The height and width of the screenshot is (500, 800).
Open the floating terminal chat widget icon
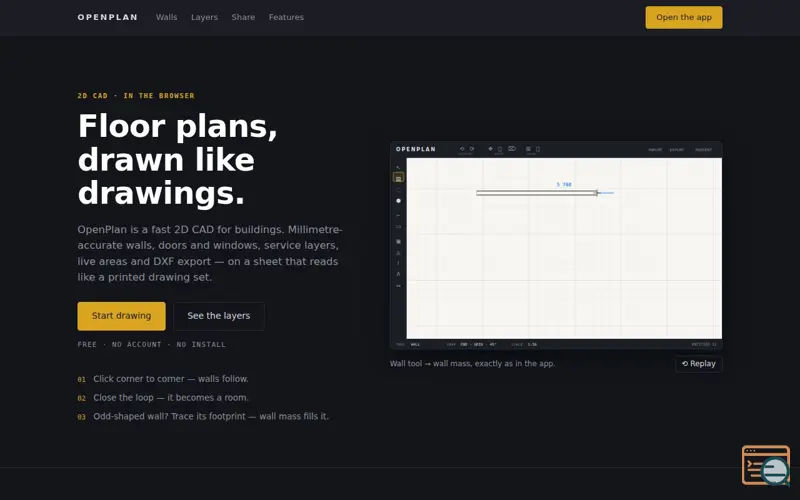766,465
